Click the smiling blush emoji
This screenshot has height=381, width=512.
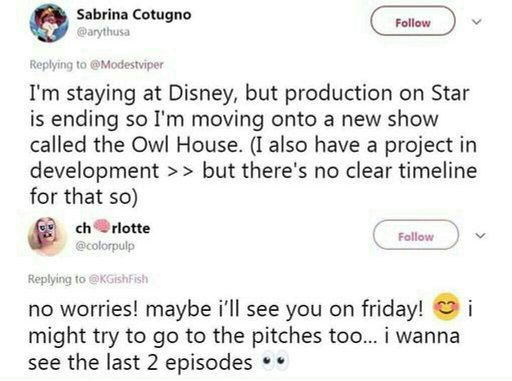446,307
